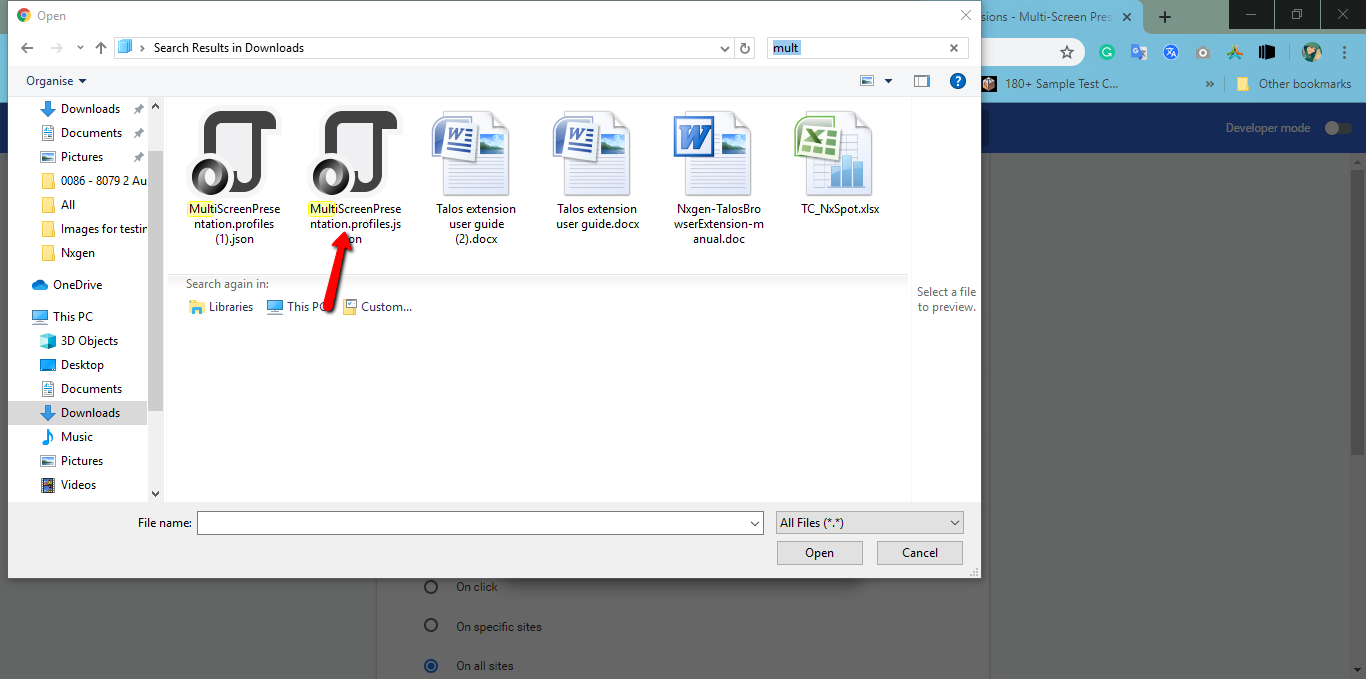Open the '0086 - 8079 2 Au' folder
Image resolution: width=1366 pixels, height=679 pixels.
pos(93,181)
